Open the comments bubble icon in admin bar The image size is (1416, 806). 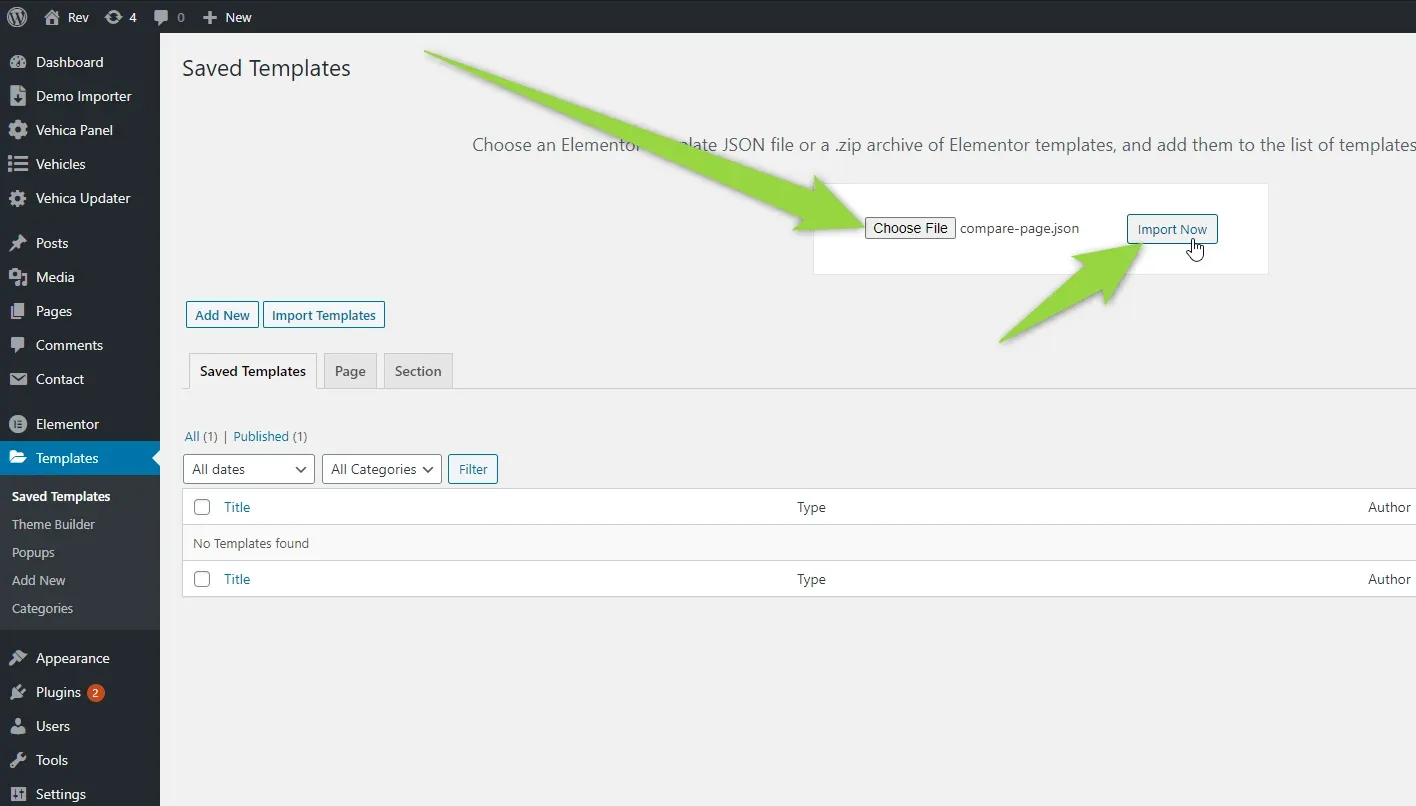161,17
